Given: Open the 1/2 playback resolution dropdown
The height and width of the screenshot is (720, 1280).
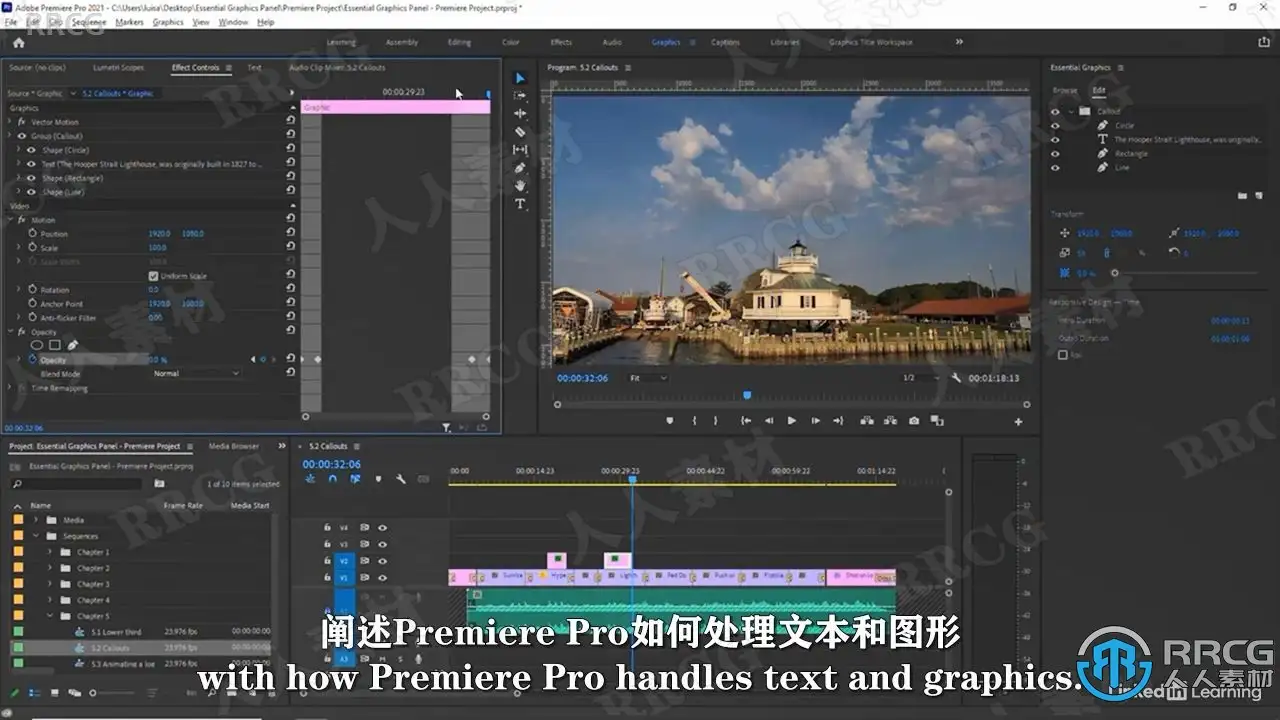Looking at the screenshot, I should click(x=920, y=378).
